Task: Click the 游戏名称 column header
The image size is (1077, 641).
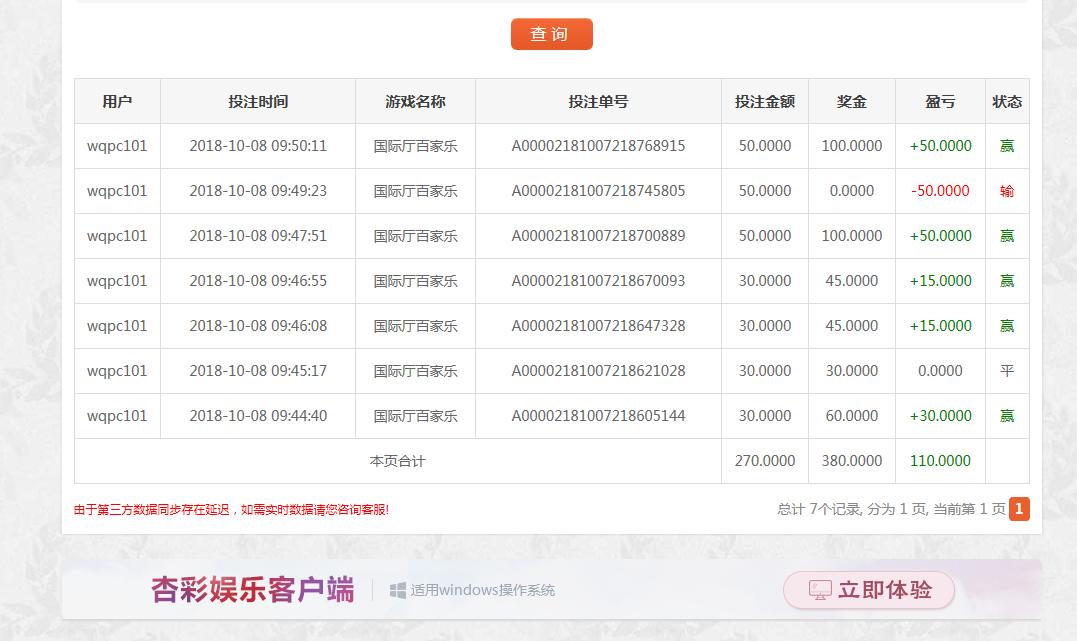Action: click(416, 102)
